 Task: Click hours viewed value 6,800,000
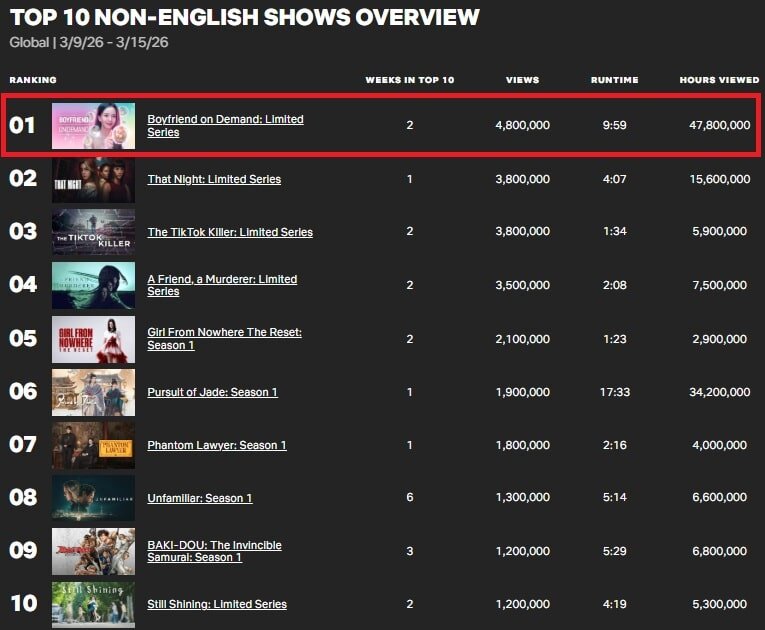tap(720, 551)
